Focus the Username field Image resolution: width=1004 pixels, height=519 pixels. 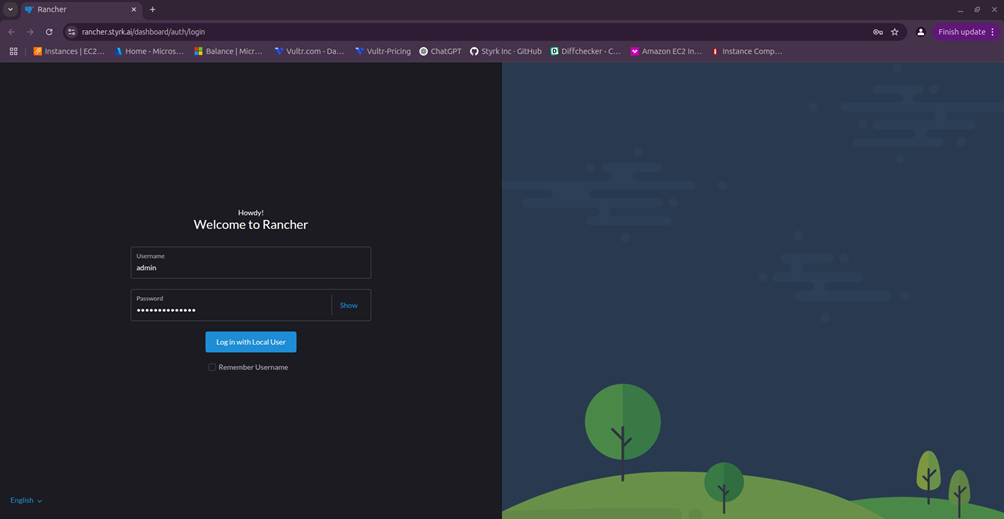(250, 262)
